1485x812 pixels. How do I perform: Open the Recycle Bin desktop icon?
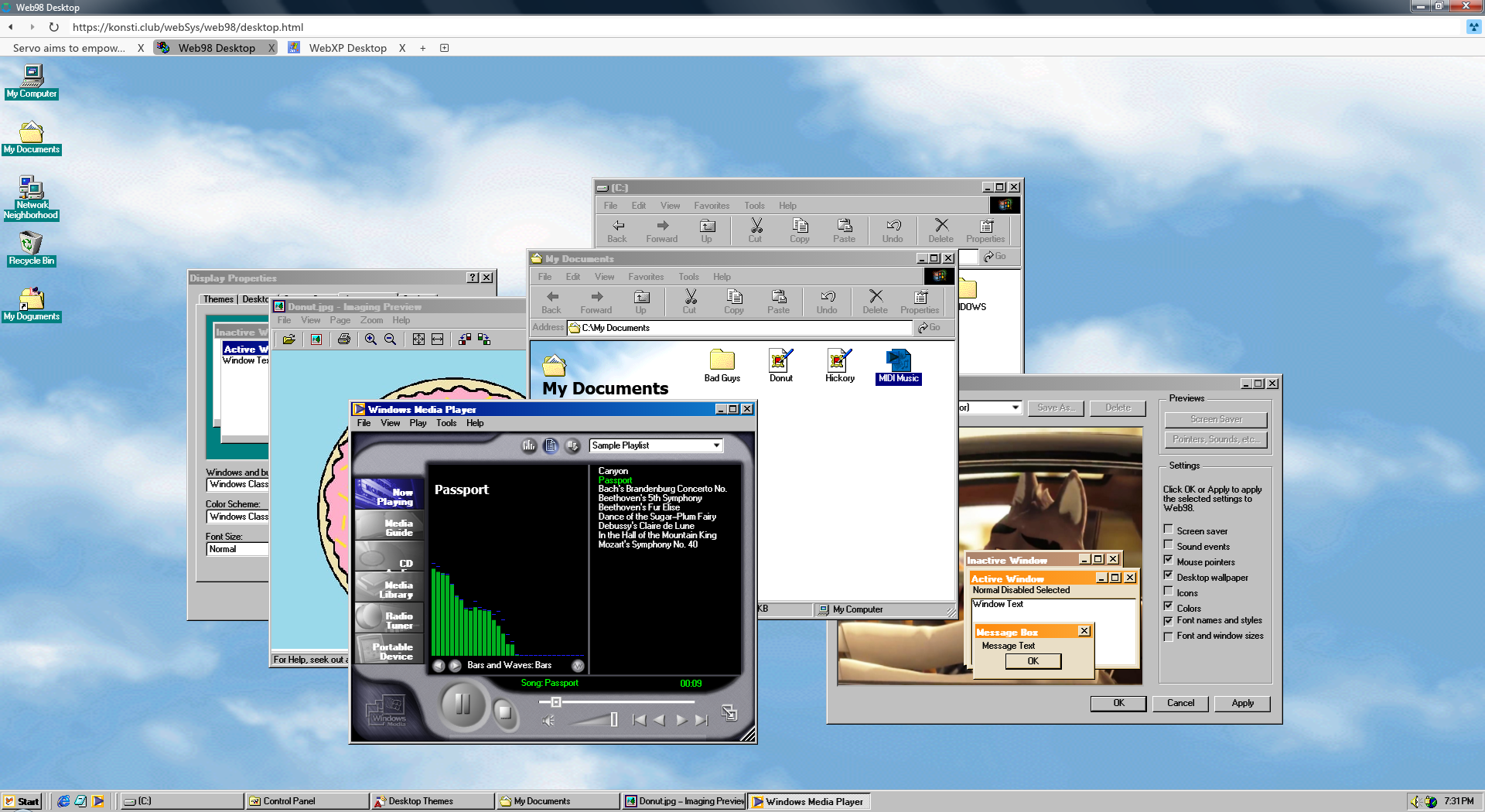coord(32,249)
